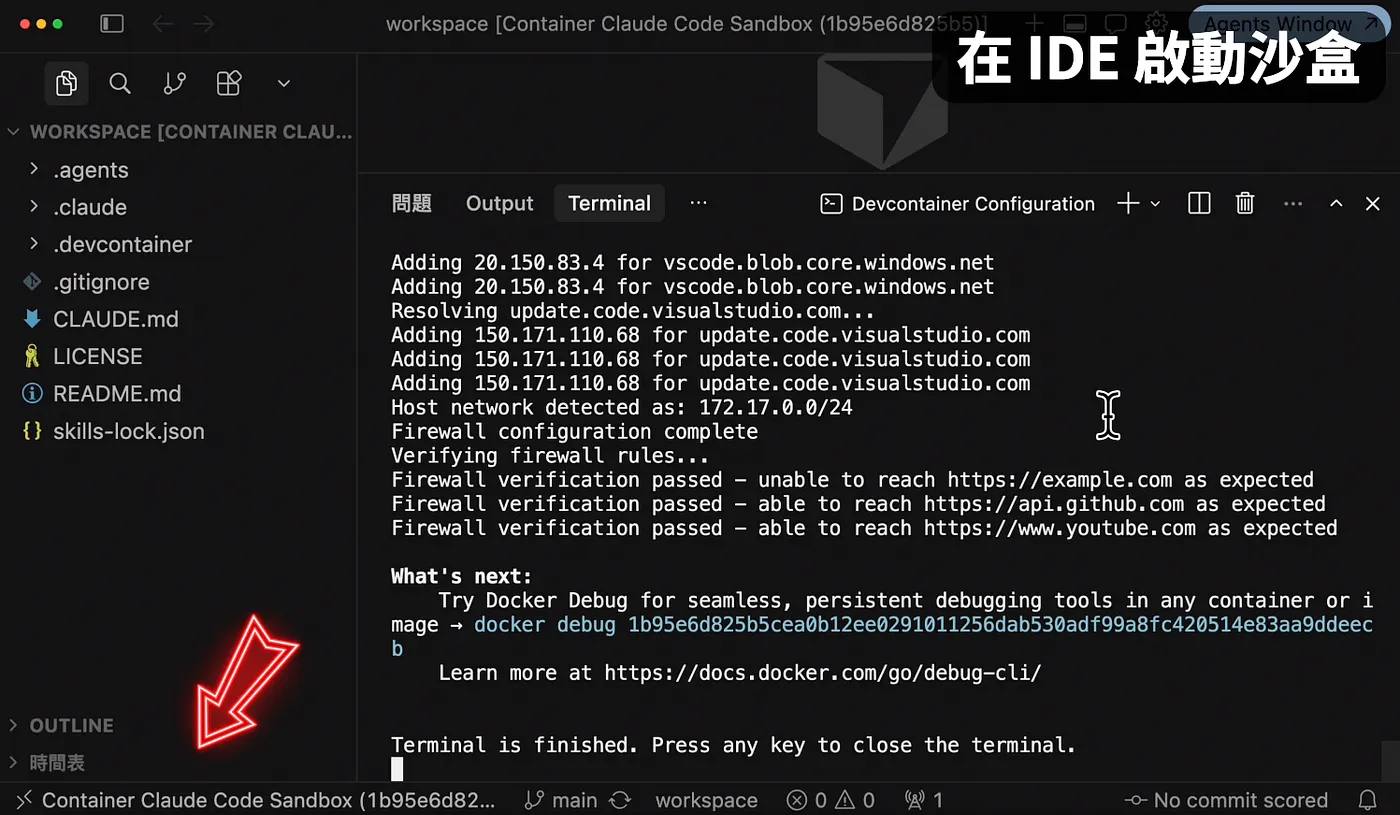Go back with the left arrow
1400x815 pixels.
(162, 24)
